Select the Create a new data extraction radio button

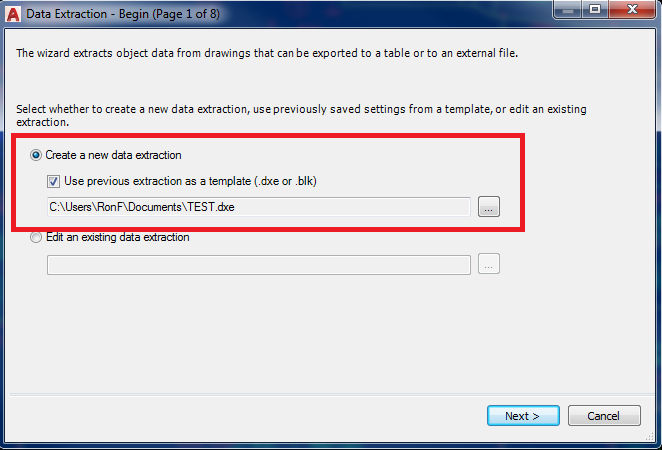click(x=36, y=155)
